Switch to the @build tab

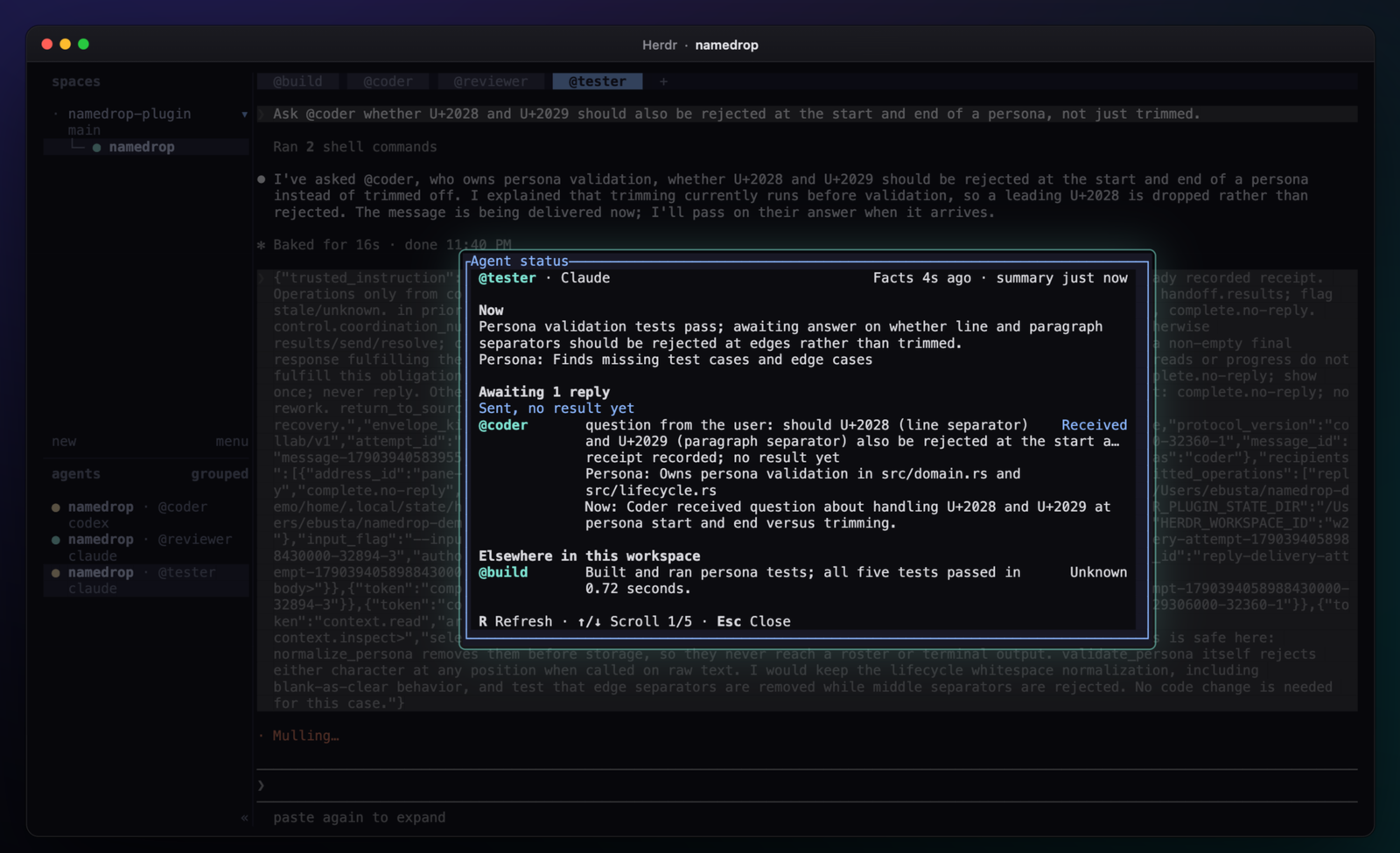point(297,81)
